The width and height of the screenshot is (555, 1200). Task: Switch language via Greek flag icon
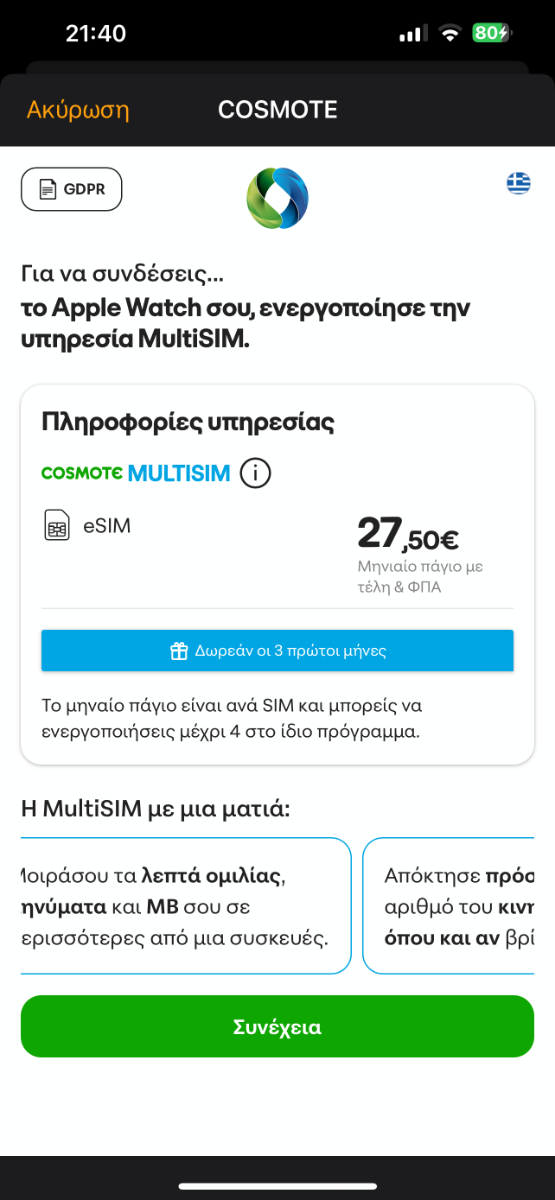518,183
